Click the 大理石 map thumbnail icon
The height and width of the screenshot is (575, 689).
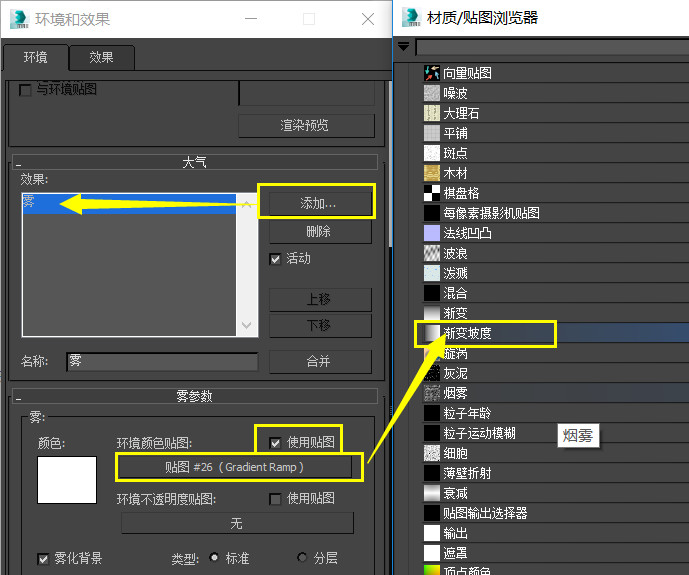pos(432,113)
